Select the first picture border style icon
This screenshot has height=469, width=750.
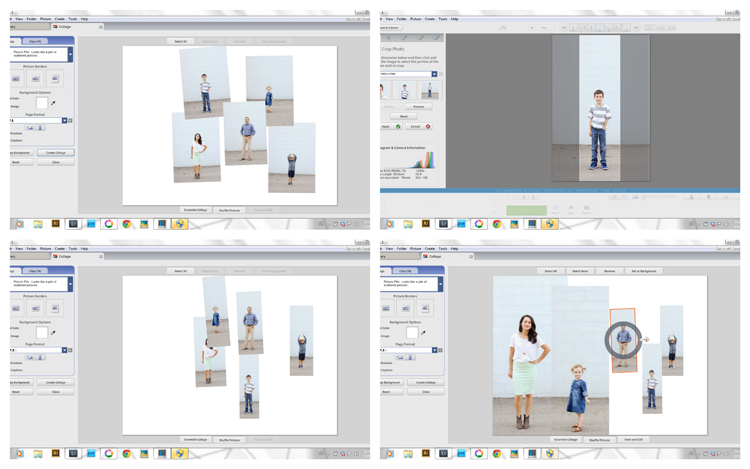[16, 78]
